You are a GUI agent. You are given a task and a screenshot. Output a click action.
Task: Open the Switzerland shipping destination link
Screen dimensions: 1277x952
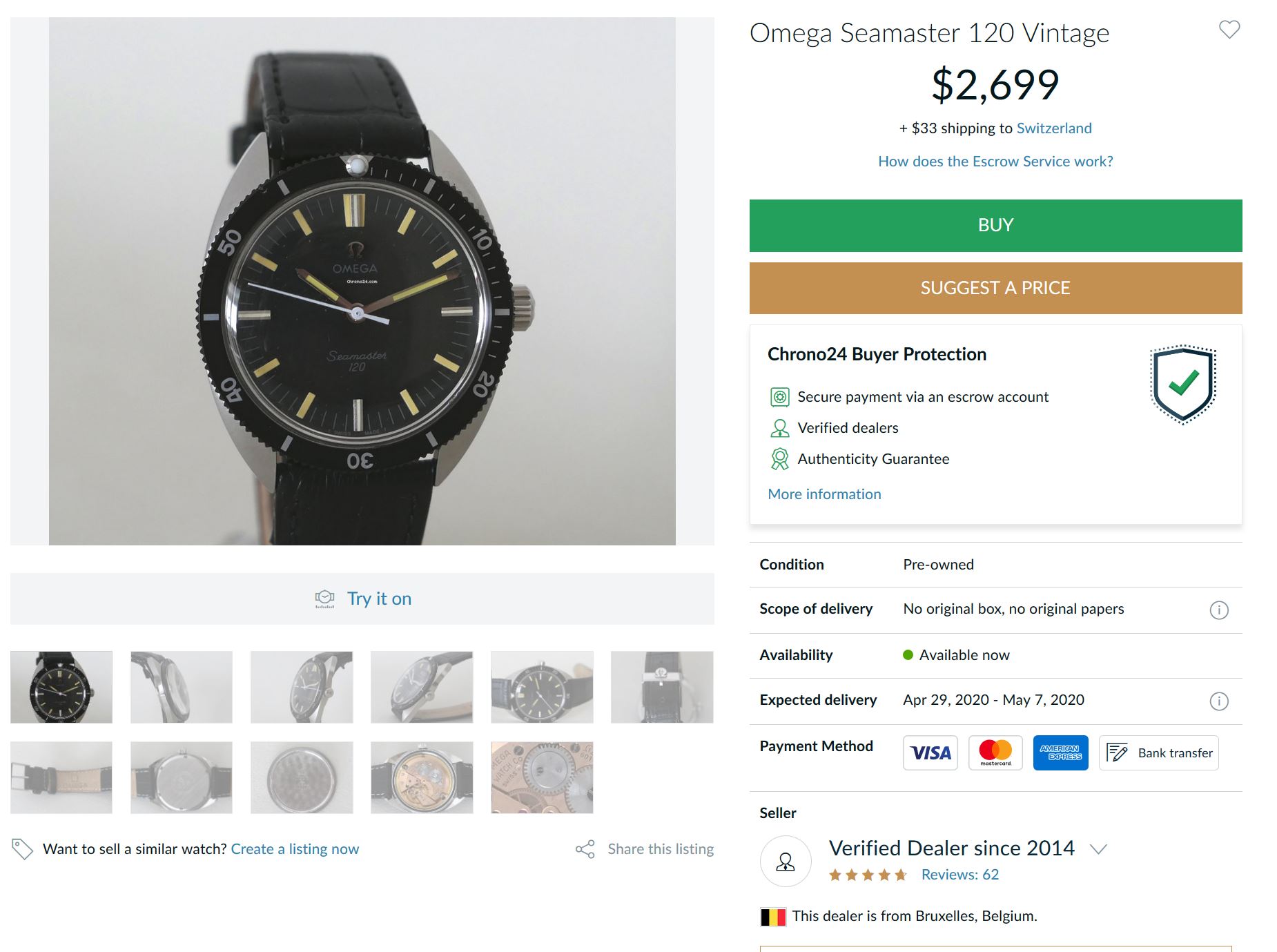pos(1054,128)
